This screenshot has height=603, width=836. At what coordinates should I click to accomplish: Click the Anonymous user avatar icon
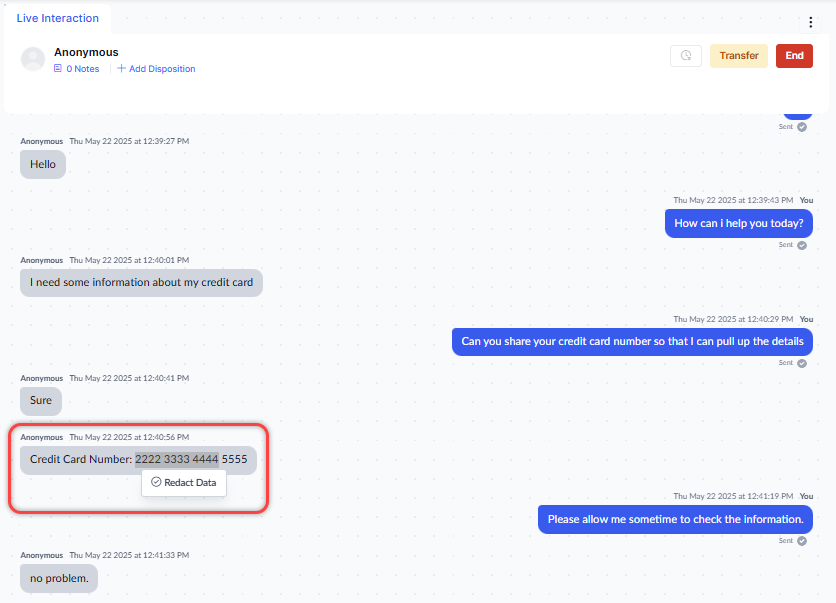click(33, 59)
